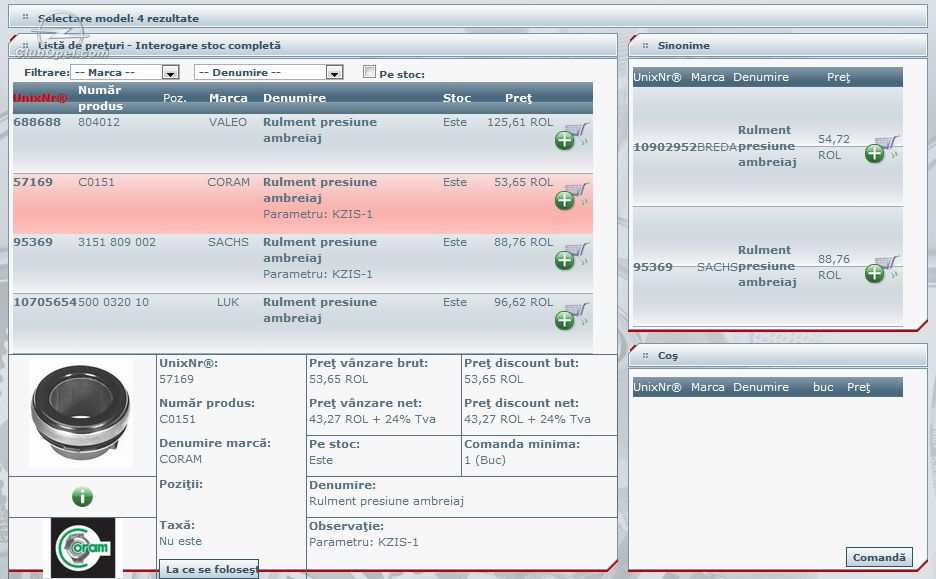Screen dimensions: 936x579
Task: Click the grip icon beside Coș header
Action: (645, 355)
